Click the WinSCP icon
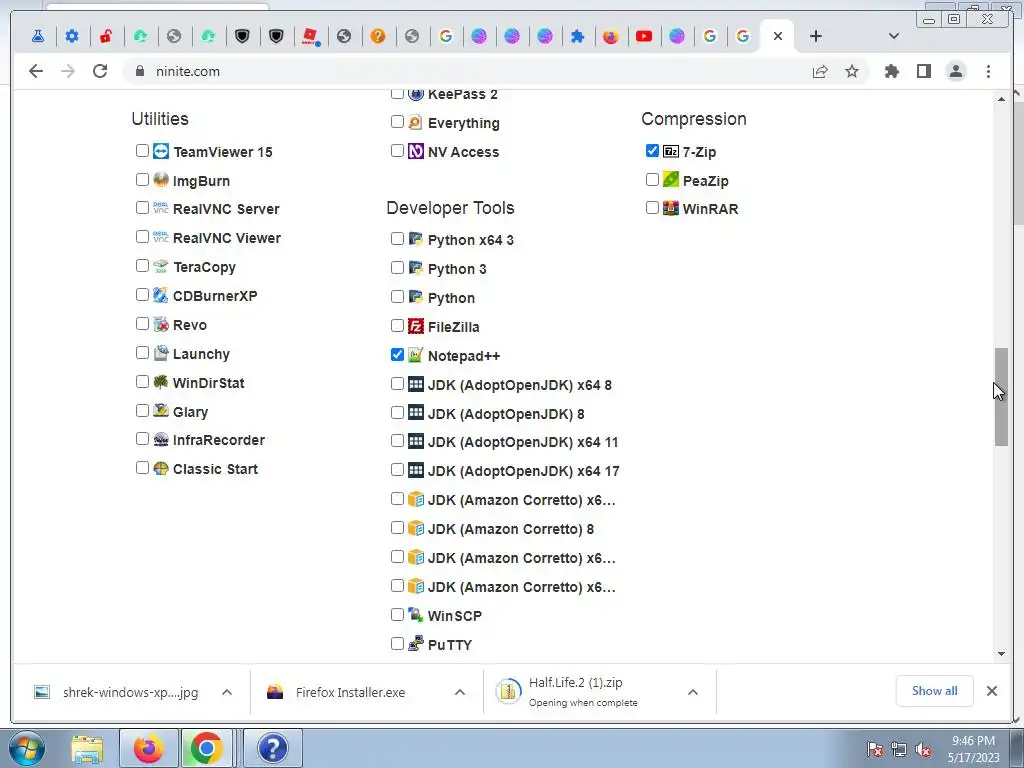The image size is (1024, 768). (x=416, y=615)
